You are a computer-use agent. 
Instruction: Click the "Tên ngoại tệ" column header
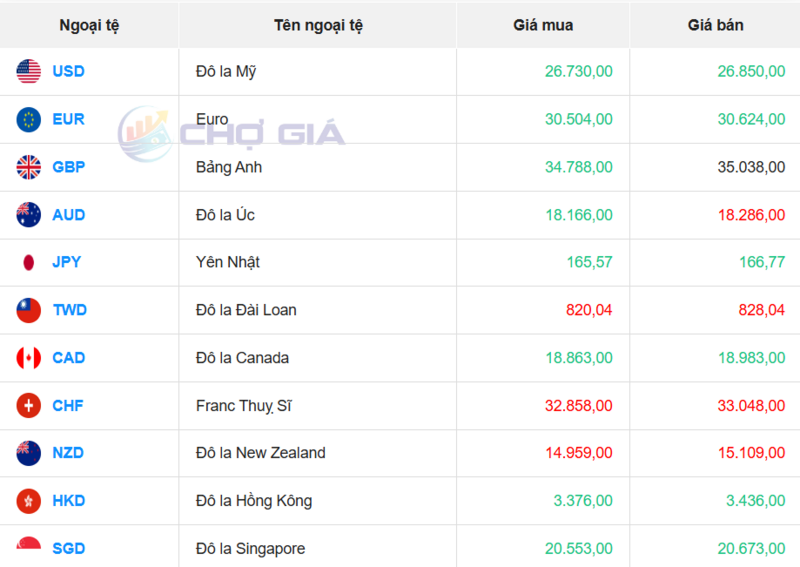(318, 25)
